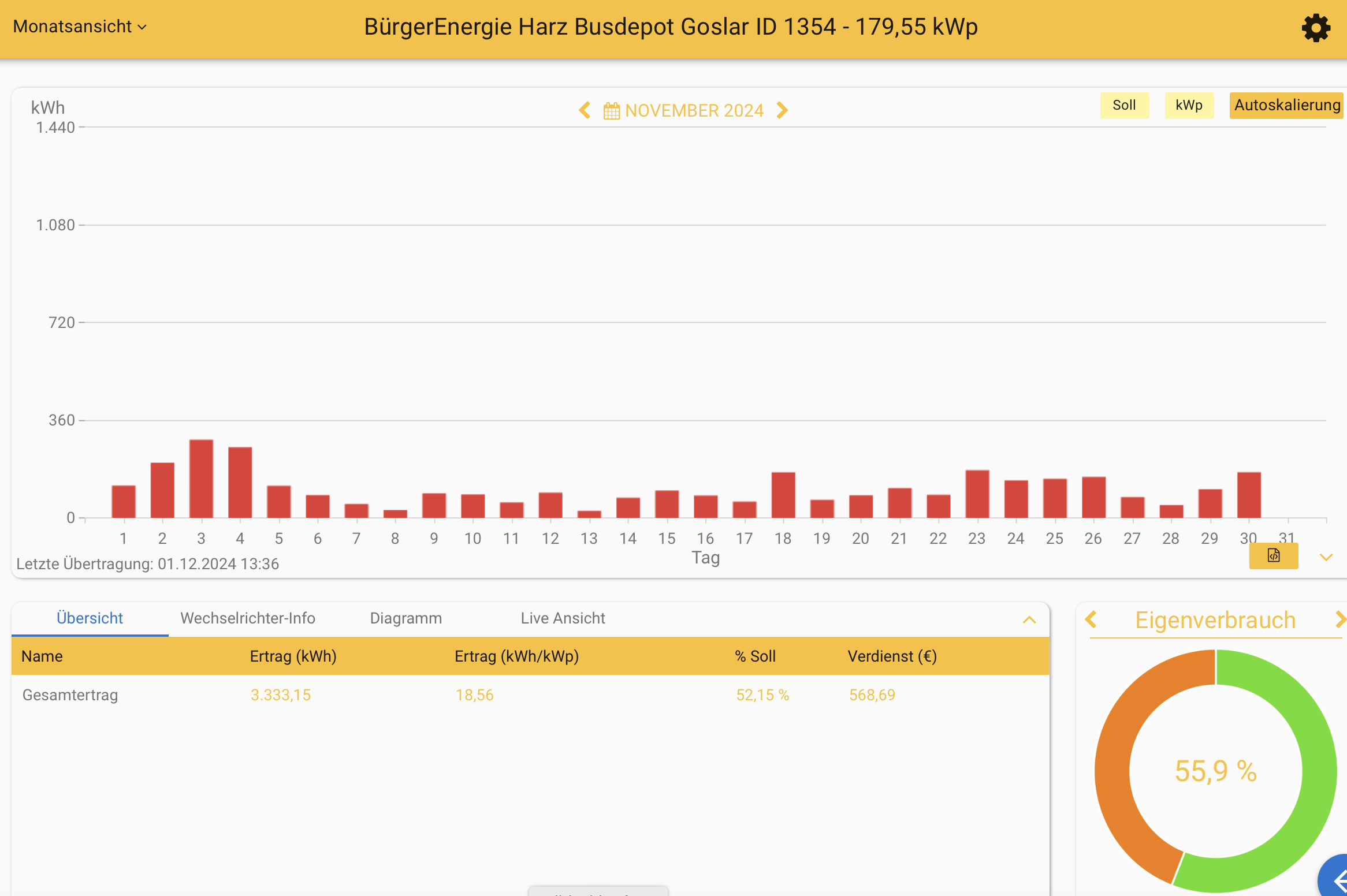Viewport: 1347px width, 896px height.
Task: Show previous Eigenverbrauch panel with left arrow
Action: click(1091, 619)
